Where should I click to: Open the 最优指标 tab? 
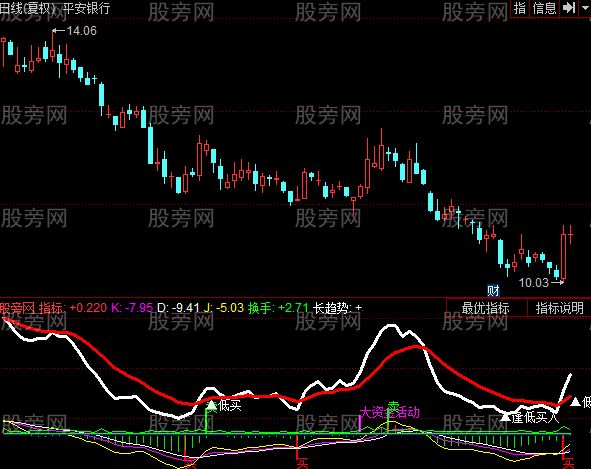point(485,308)
